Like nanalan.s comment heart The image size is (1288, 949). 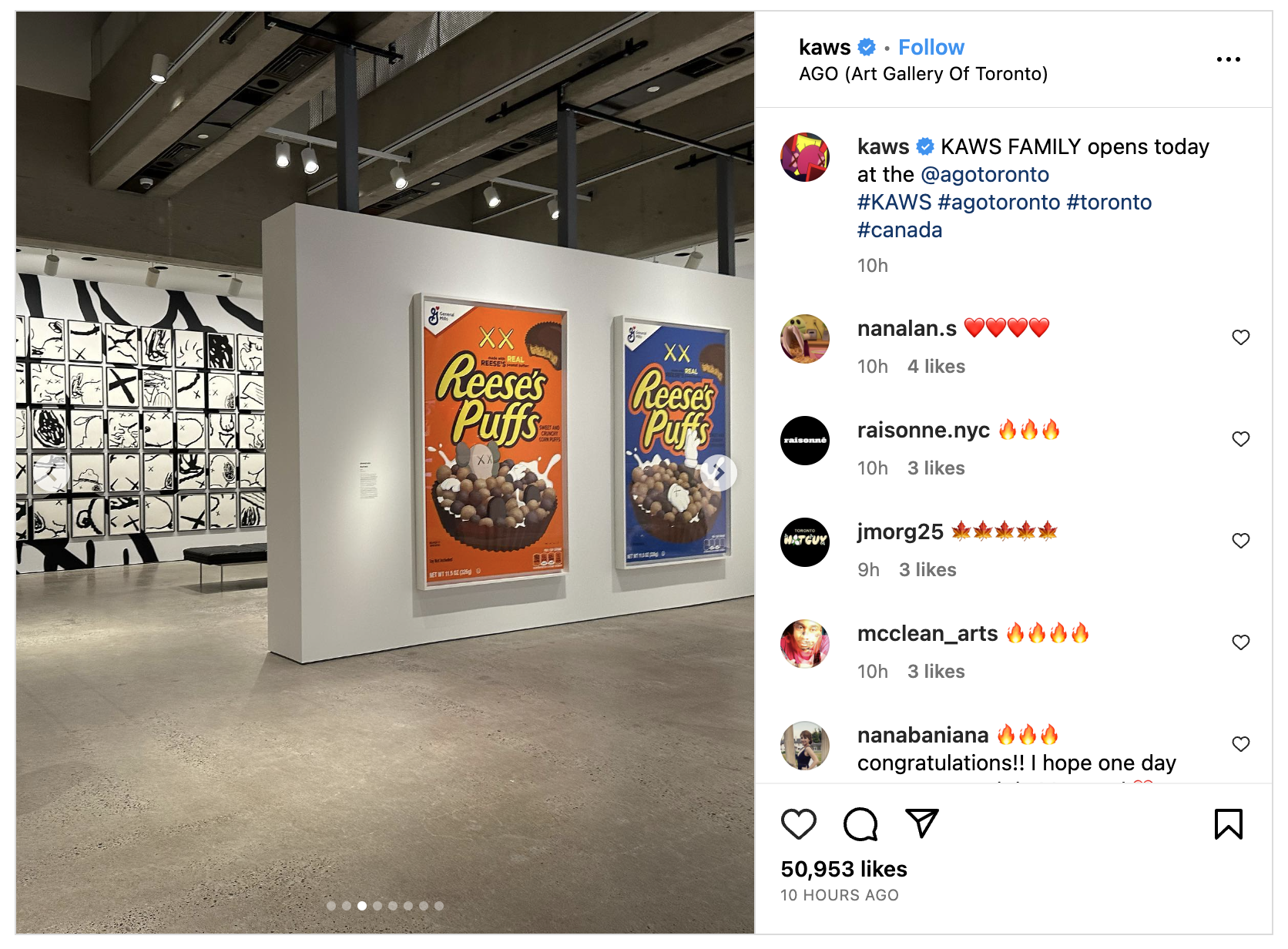(x=1241, y=337)
